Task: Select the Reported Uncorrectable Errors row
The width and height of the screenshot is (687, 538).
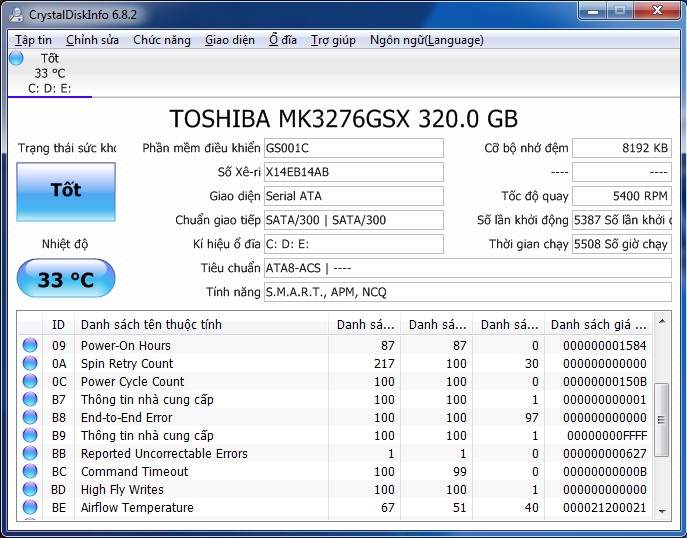Action: coord(335,453)
